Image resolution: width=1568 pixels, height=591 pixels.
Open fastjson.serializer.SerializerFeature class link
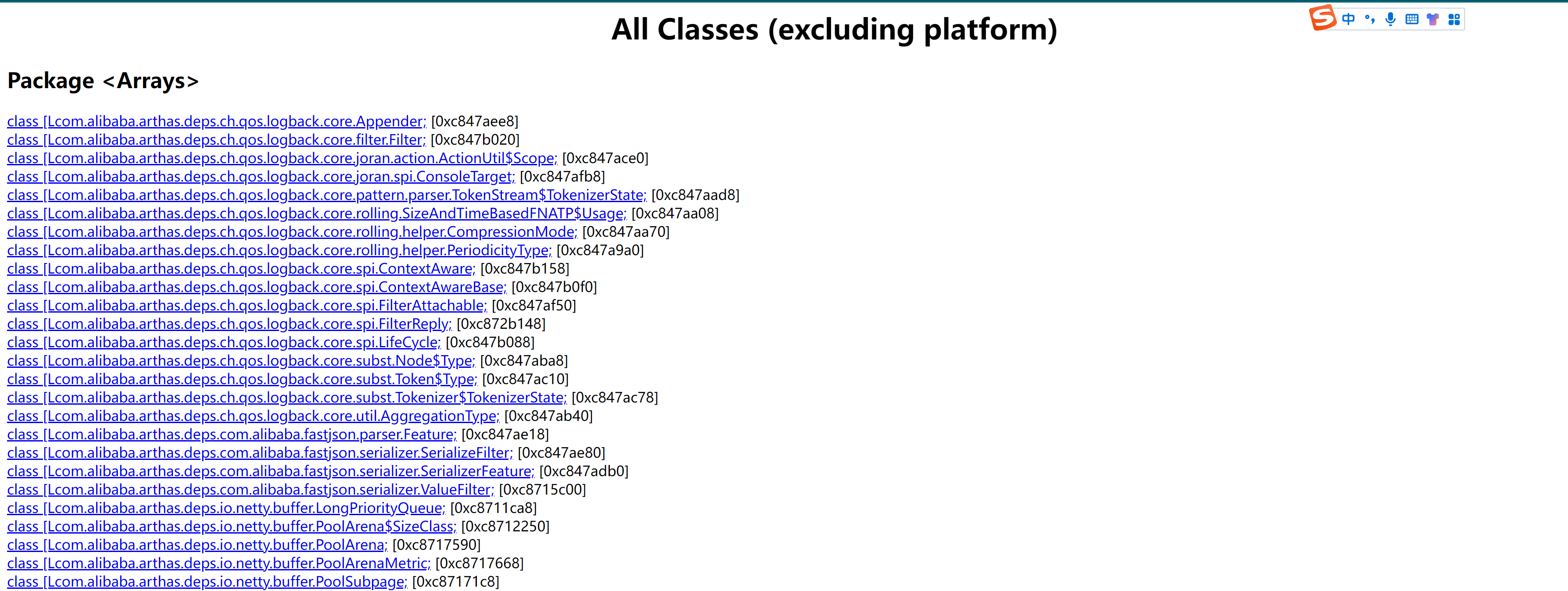(x=271, y=471)
